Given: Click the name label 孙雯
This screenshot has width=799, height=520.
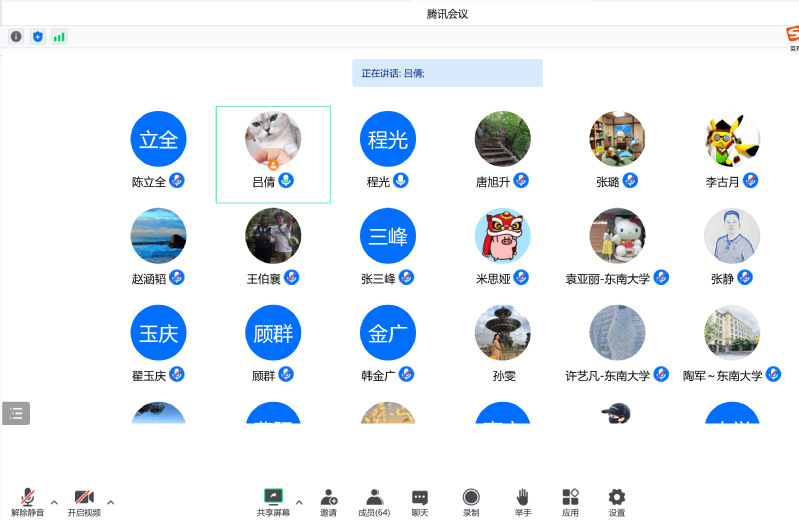Looking at the screenshot, I should (x=504, y=376).
